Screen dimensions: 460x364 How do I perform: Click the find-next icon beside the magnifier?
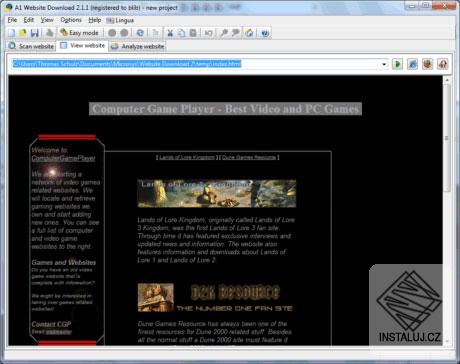click(x=236, y=33)
